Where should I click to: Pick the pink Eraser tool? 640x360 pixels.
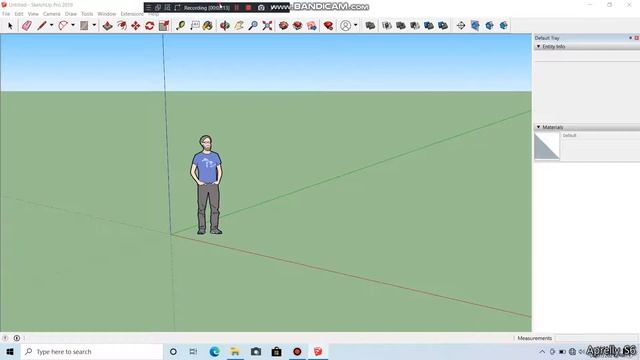[27, 26]
